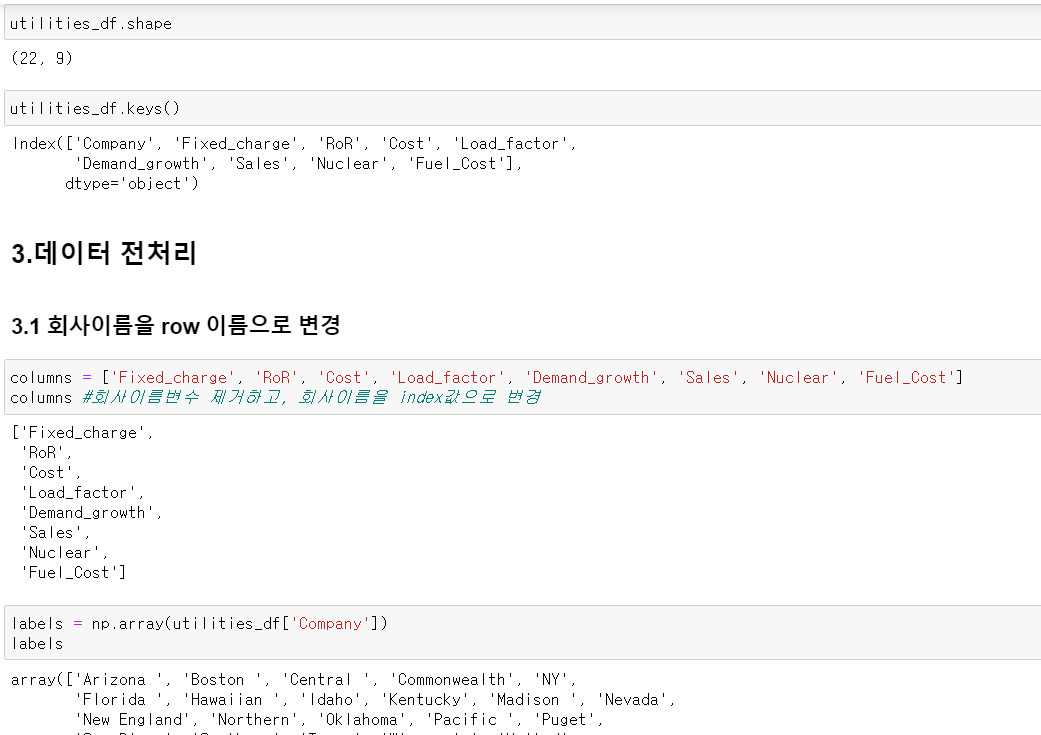Image resolution: width=1041 pixels, height=735 pixels.
Task: Click 'Cost', in columns output list
Action: [50, 473]
